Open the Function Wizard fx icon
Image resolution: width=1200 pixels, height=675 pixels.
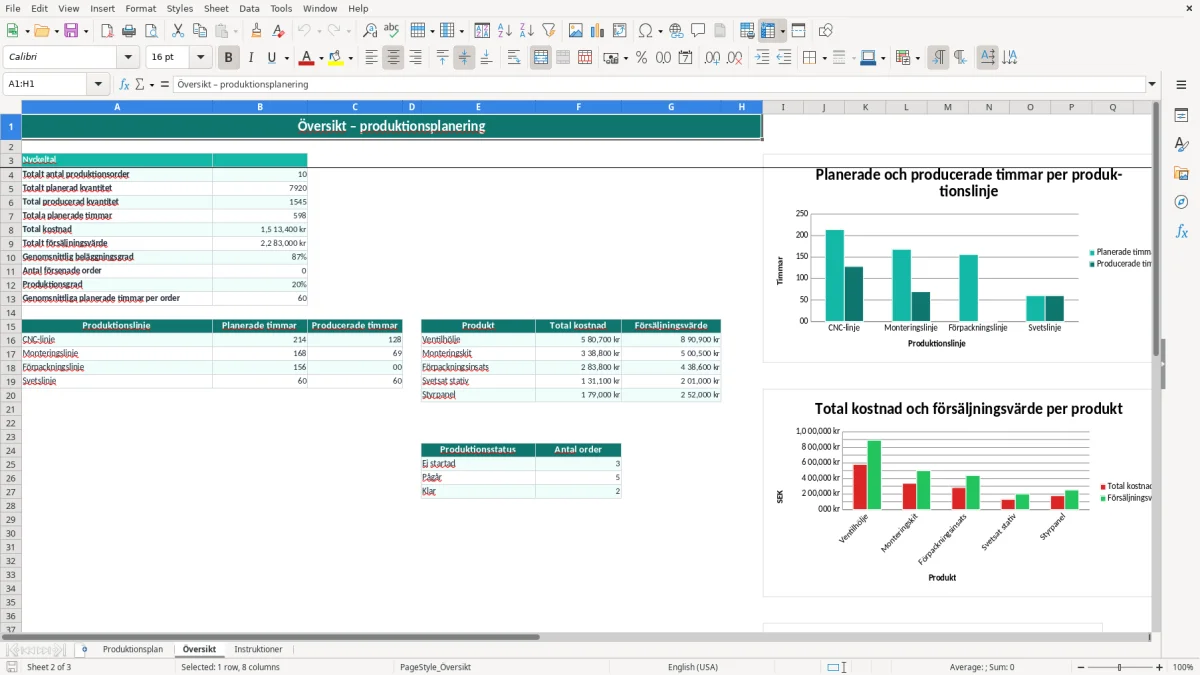[x=125, y=84]
